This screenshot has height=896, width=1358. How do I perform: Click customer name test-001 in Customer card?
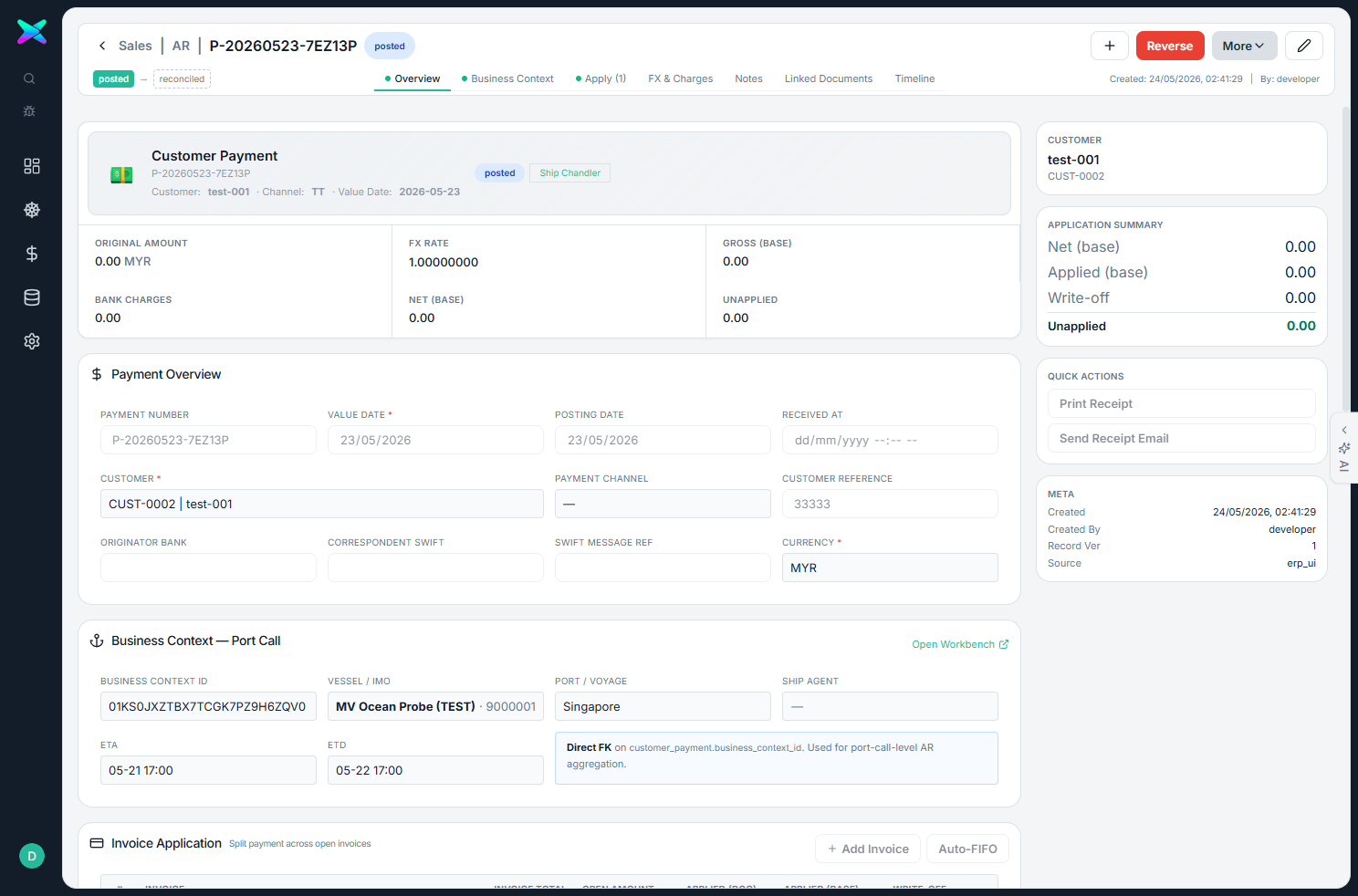[x=1073, y=160]
